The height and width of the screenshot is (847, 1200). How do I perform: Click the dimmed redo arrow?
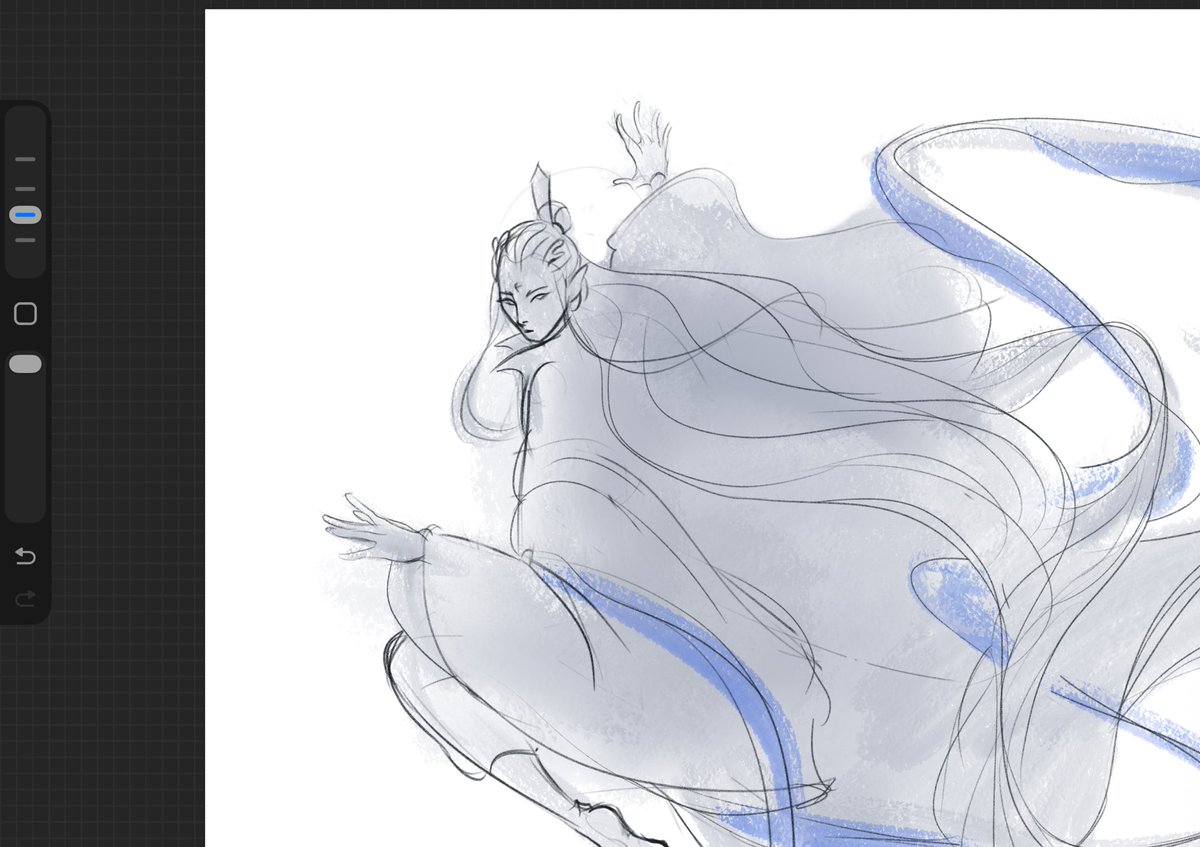(25, 598)
